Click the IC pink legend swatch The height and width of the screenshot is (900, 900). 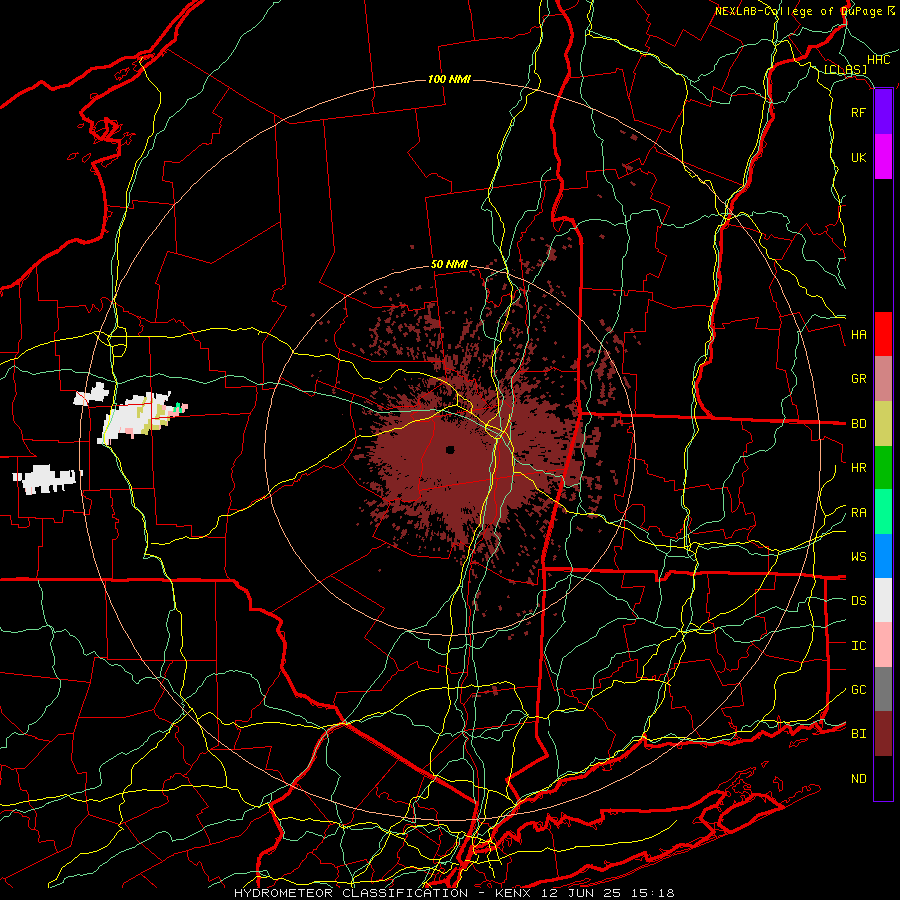(883, 645)
